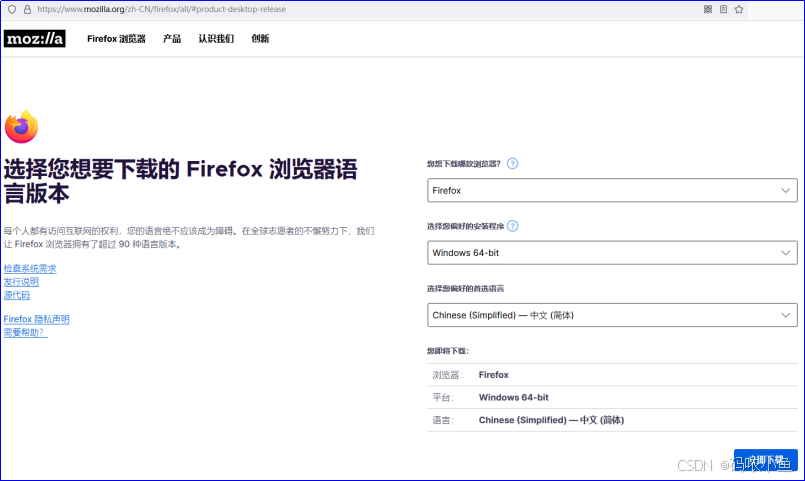Click the page heading 选择您想要下载的 Firefox 浏览器语言版本
Image resolution: width=805 pixels, height=481 pixels.
coord(180,181)
